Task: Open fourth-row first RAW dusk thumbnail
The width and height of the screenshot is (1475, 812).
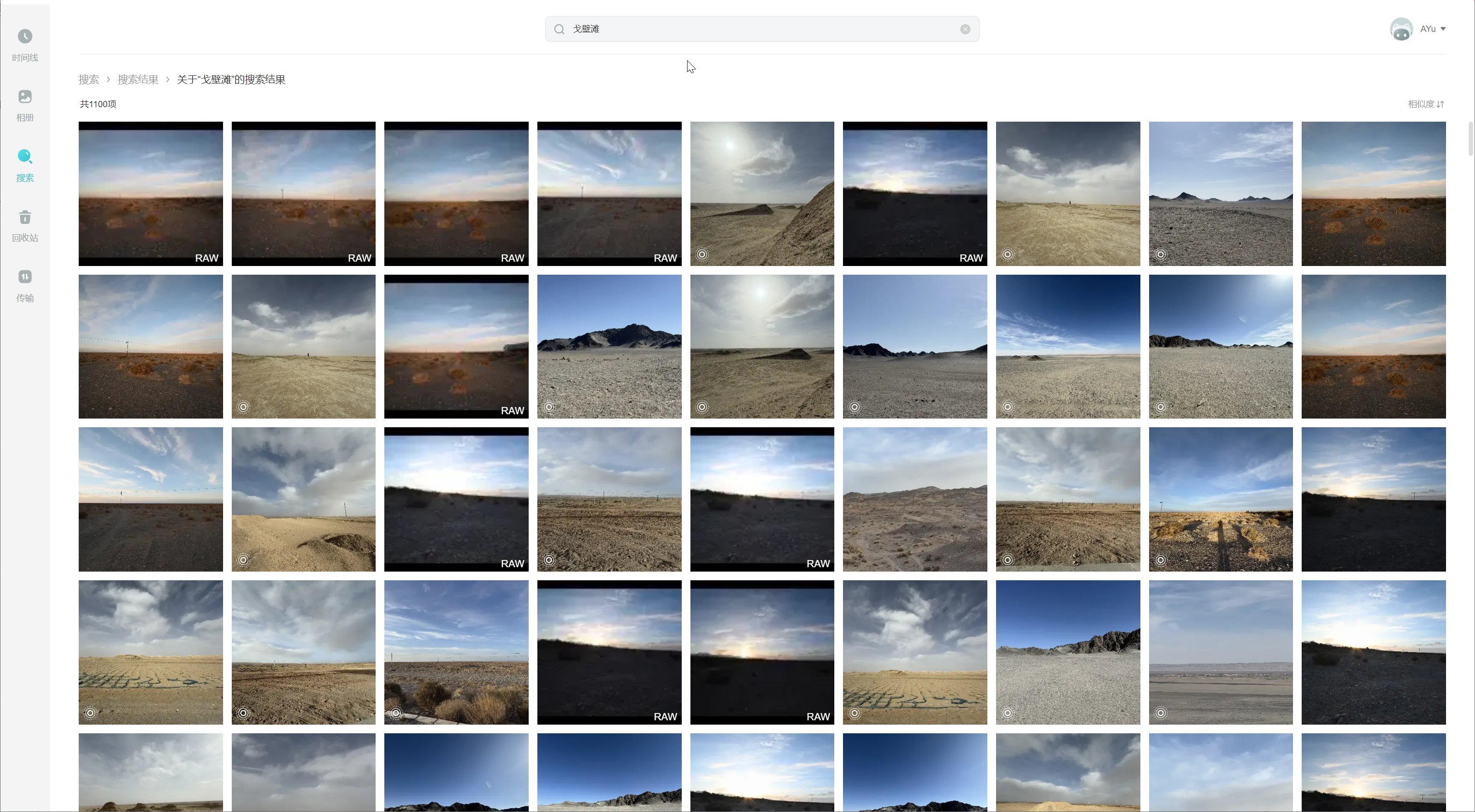Action: [609, 652]
